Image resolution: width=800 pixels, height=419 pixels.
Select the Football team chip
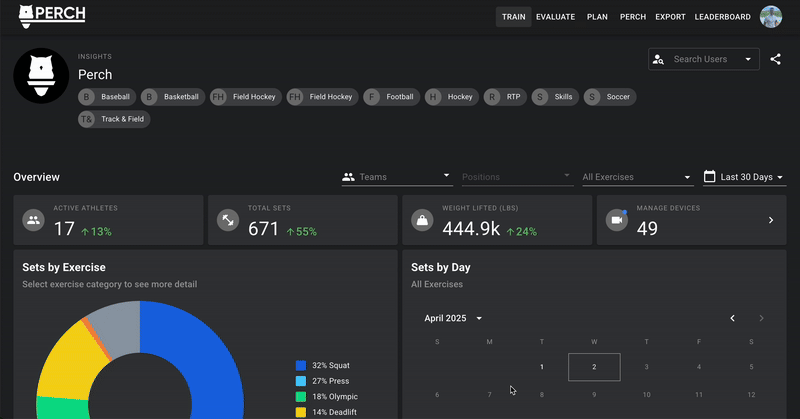tap(391, 97)
